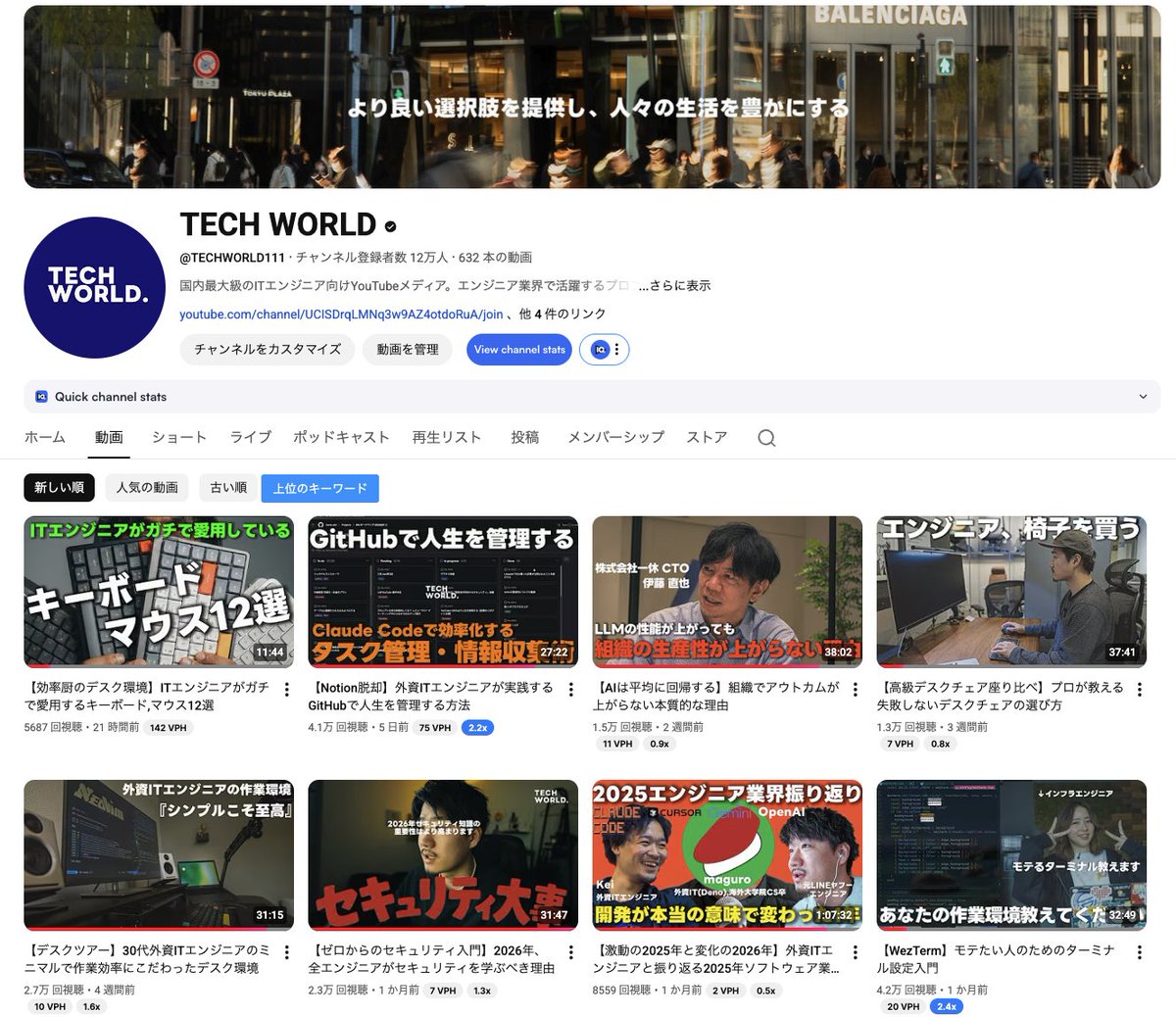This screenshot has height=1017, width=1176.
Task: Click the TECH WORLD channel avatar
Action: [x=94, y=287]
